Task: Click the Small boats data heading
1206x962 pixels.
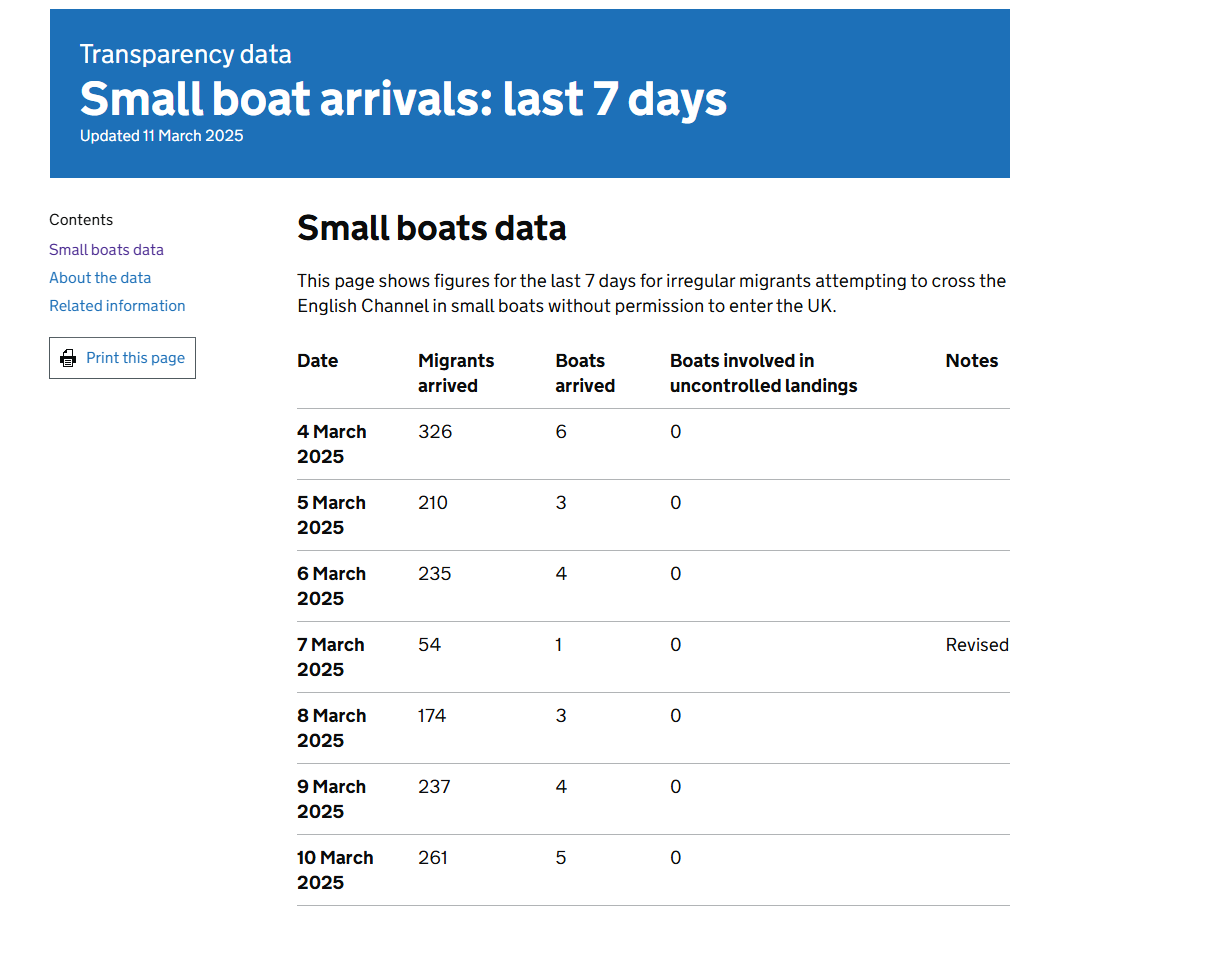Action: (432, 228)
